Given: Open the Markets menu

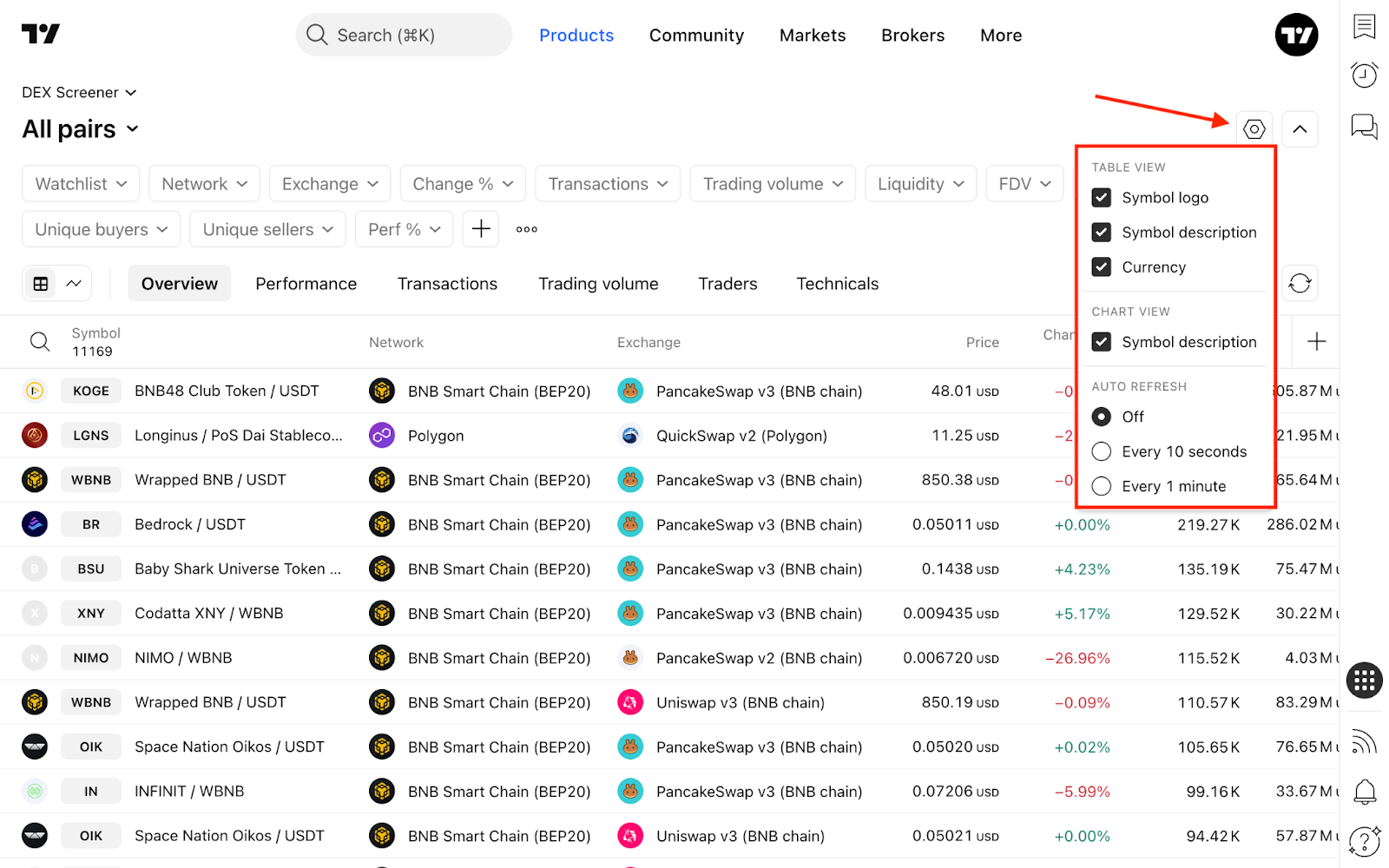Looking at the screenshot, I should tap(813, 36).
